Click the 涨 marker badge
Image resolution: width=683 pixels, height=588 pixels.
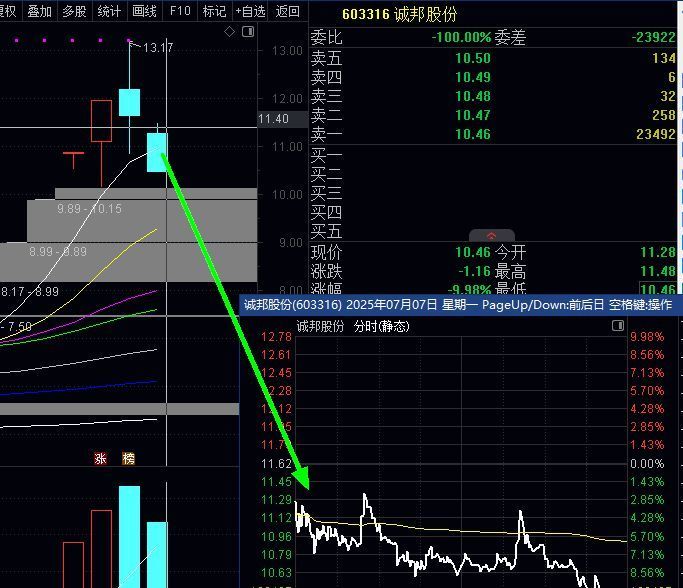(x=100, y=458)
